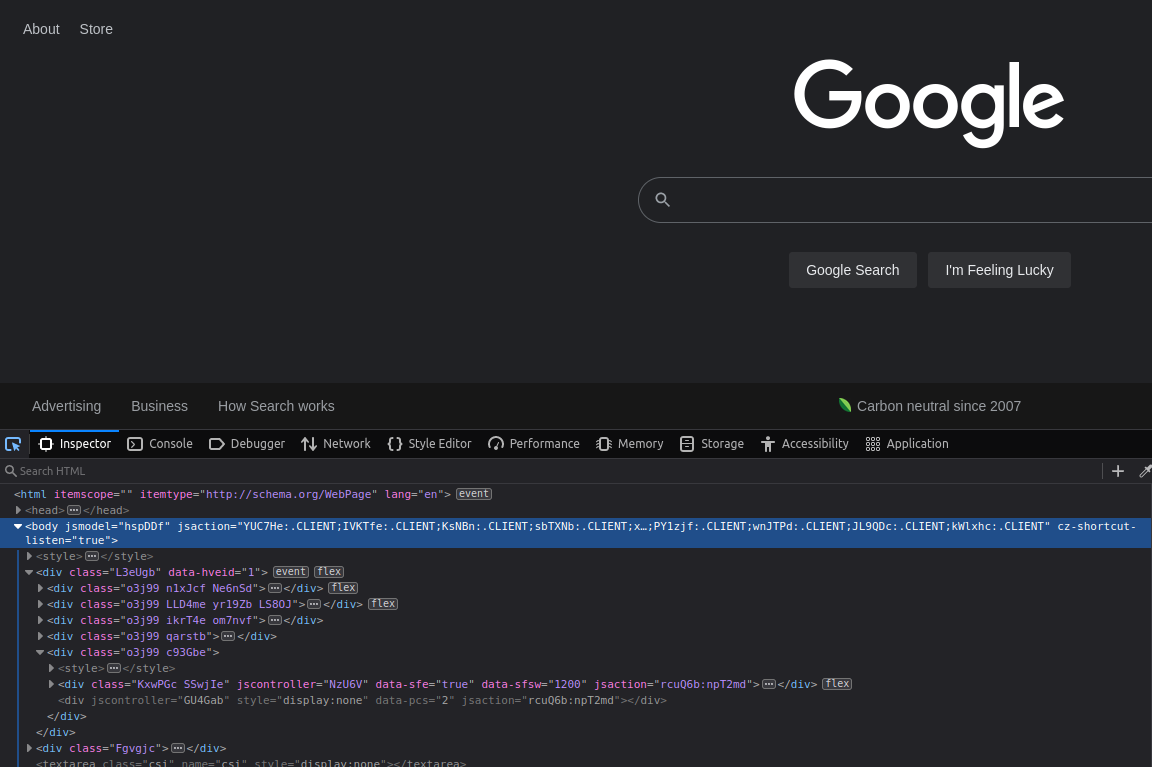Image resolution: width=1152 pixels, height=767 pixels.
Task: Click the plus icon to create a new node
Action: pyautogui.click(x=1118, y=471)
